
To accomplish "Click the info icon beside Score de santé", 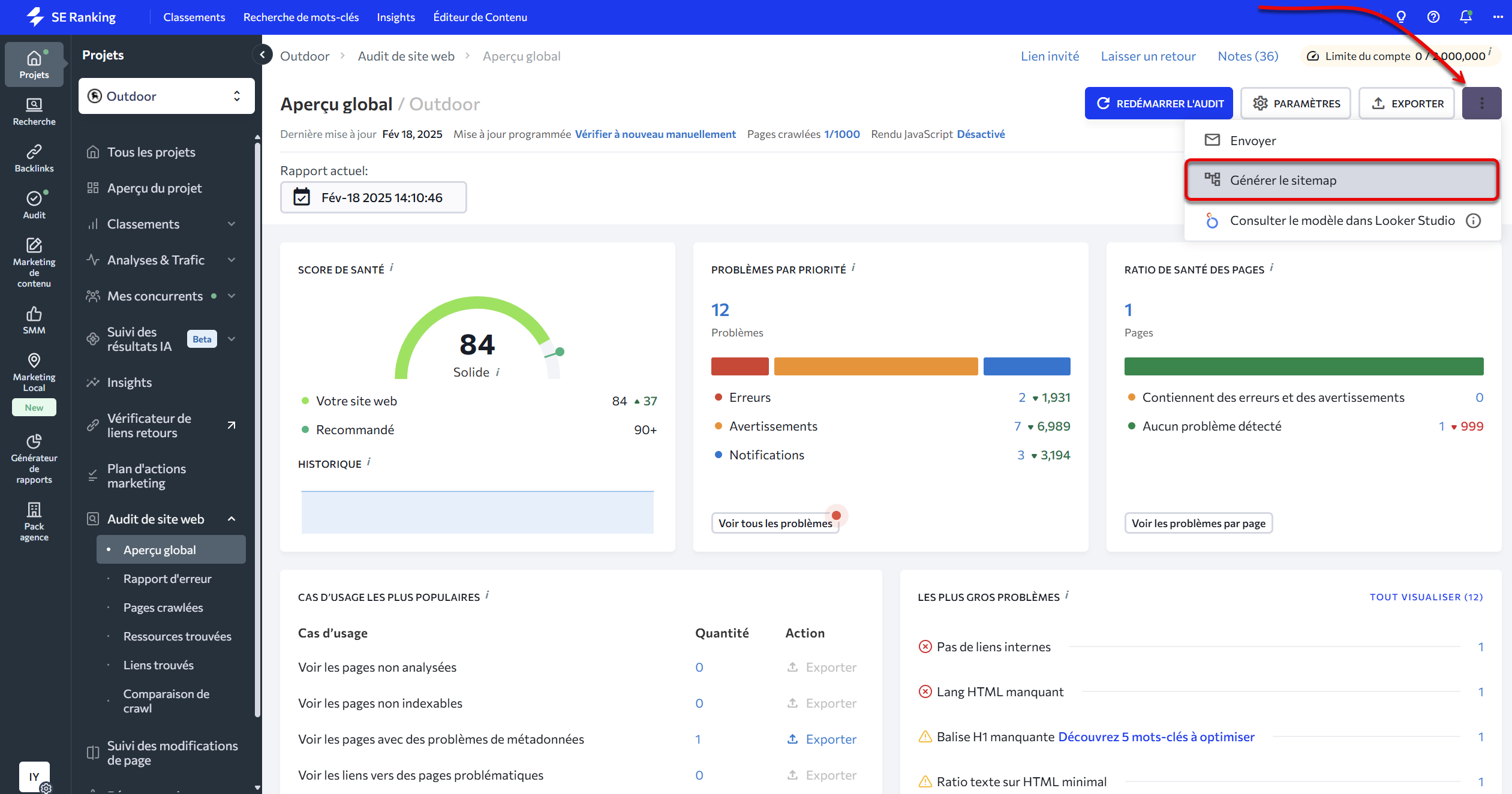I will coord(392,267).
